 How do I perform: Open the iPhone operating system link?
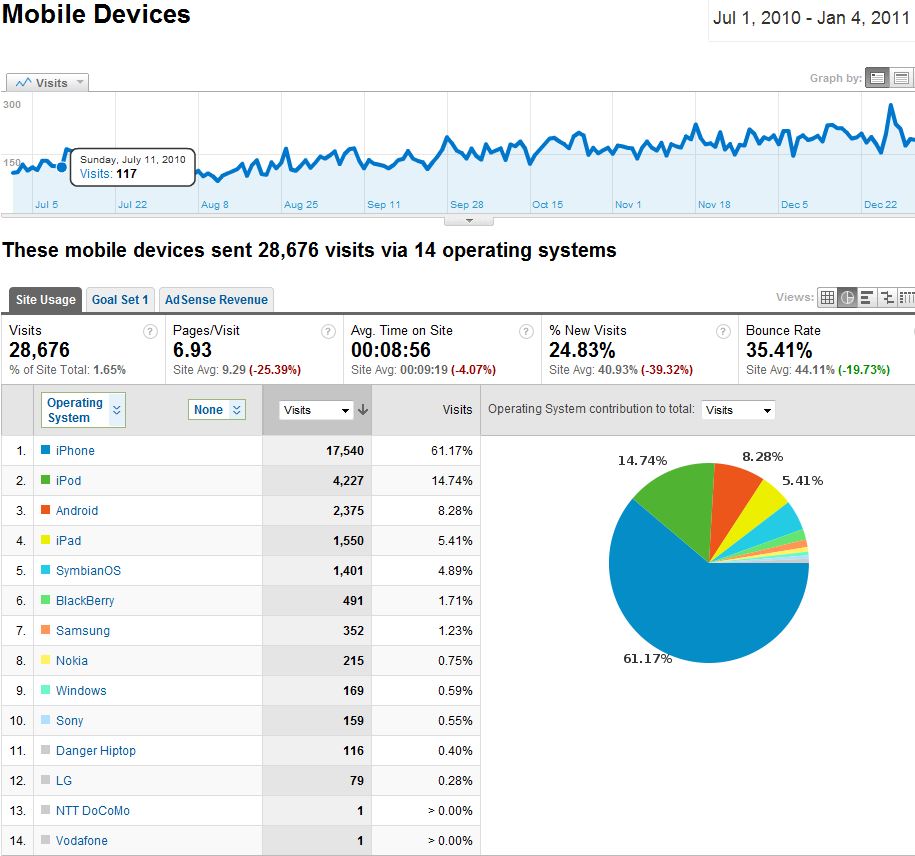75,451
